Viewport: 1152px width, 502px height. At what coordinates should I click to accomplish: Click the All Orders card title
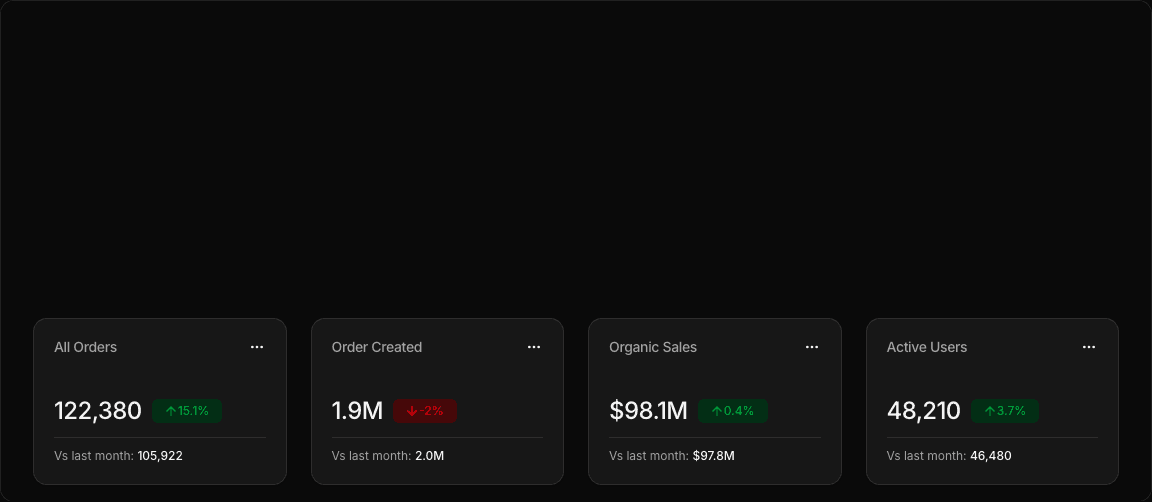click(85, 347)
